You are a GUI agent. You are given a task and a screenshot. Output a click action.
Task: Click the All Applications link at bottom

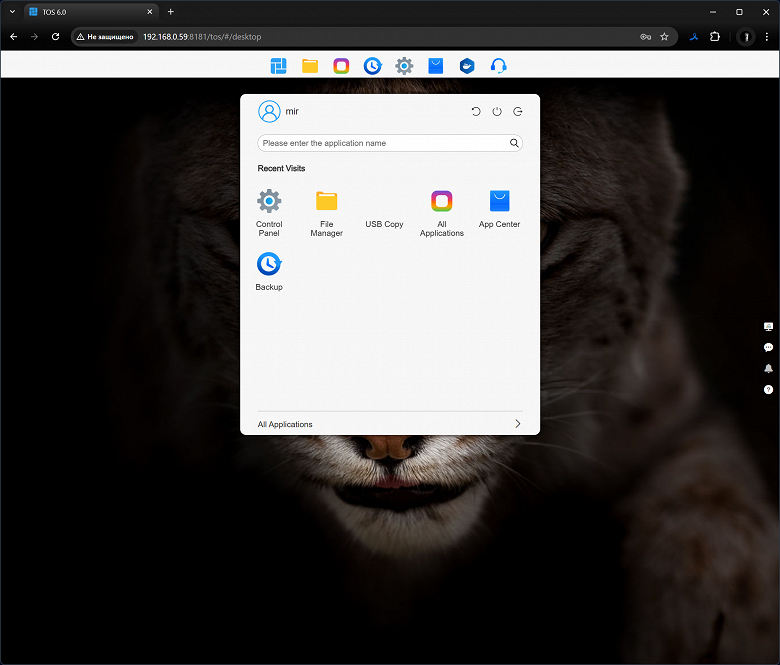[285, 424]
